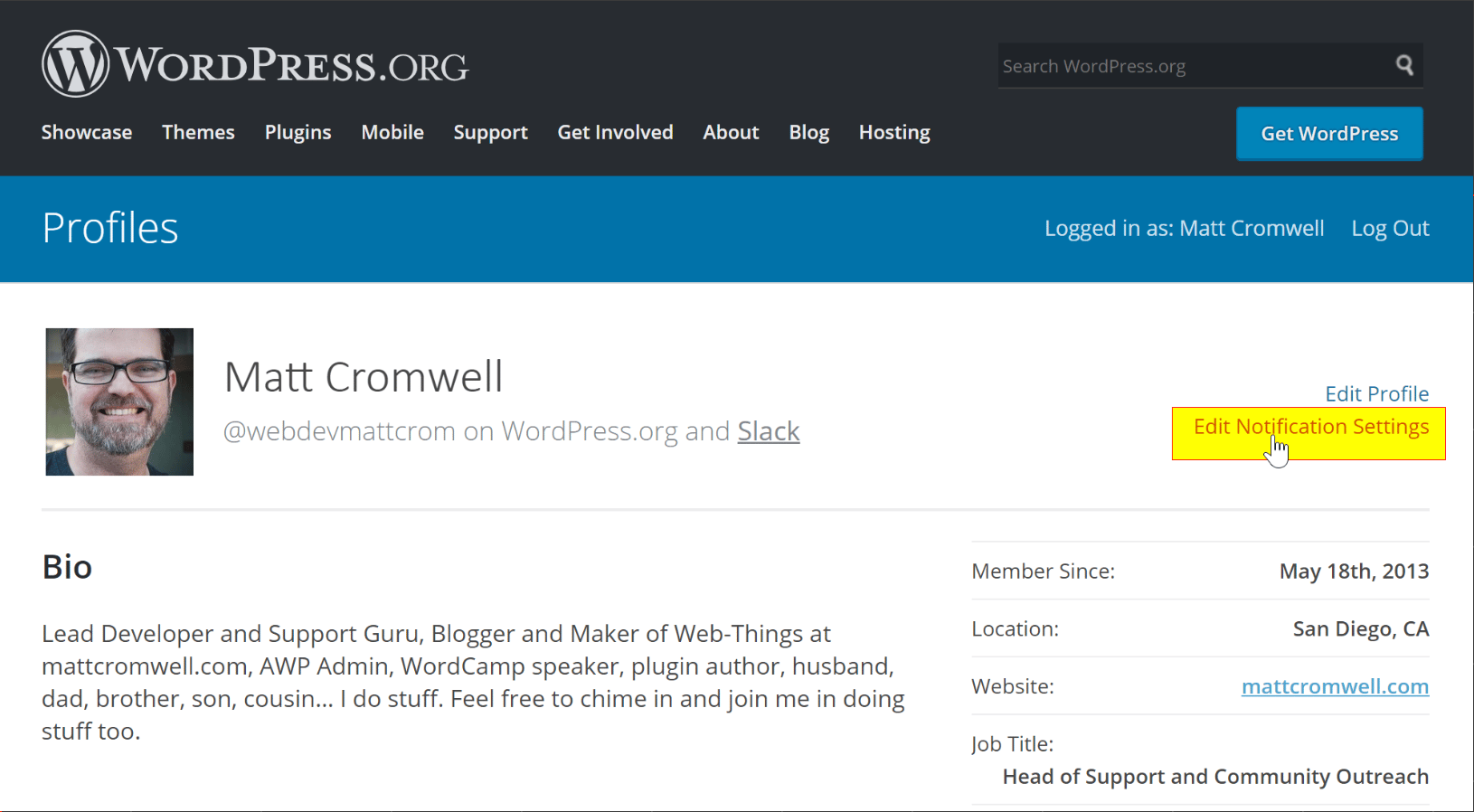Click the Matt Cromwell logged-in name
Image resolution: width=1474 pixels, height=812 pixels.
pos(1252,228)
